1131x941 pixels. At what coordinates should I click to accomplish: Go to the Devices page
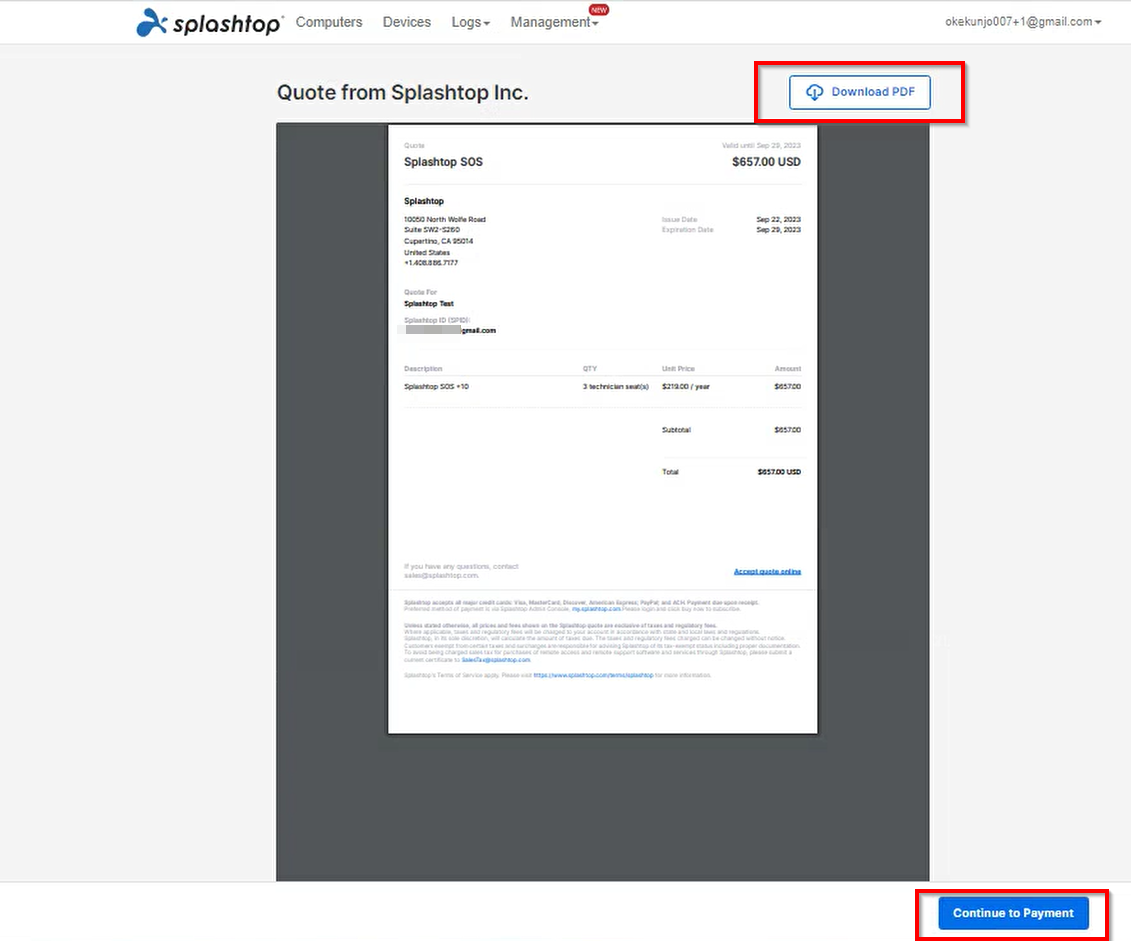[x=407, y=22]
